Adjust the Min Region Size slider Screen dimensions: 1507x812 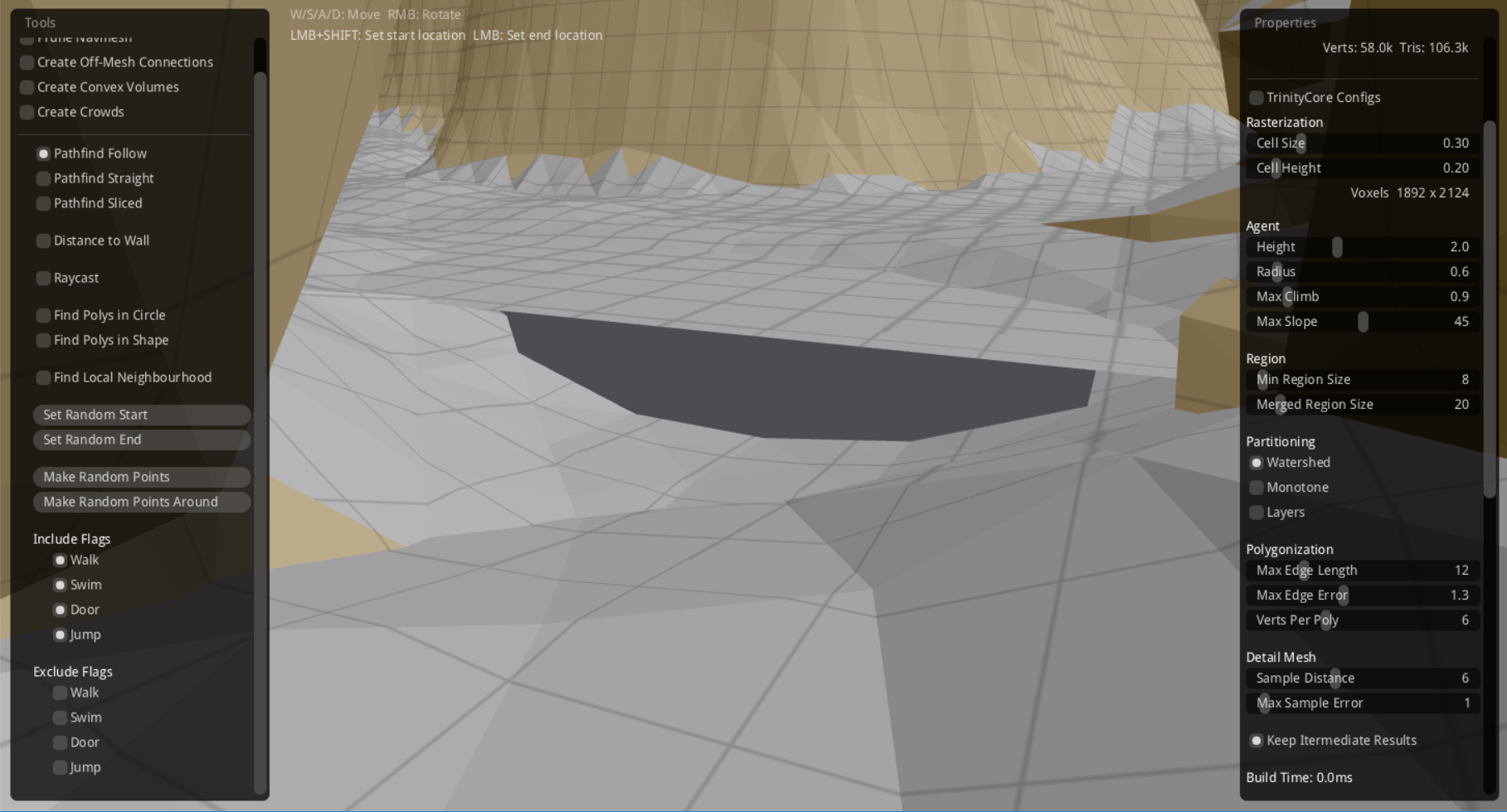click(x=1363, y=380)
